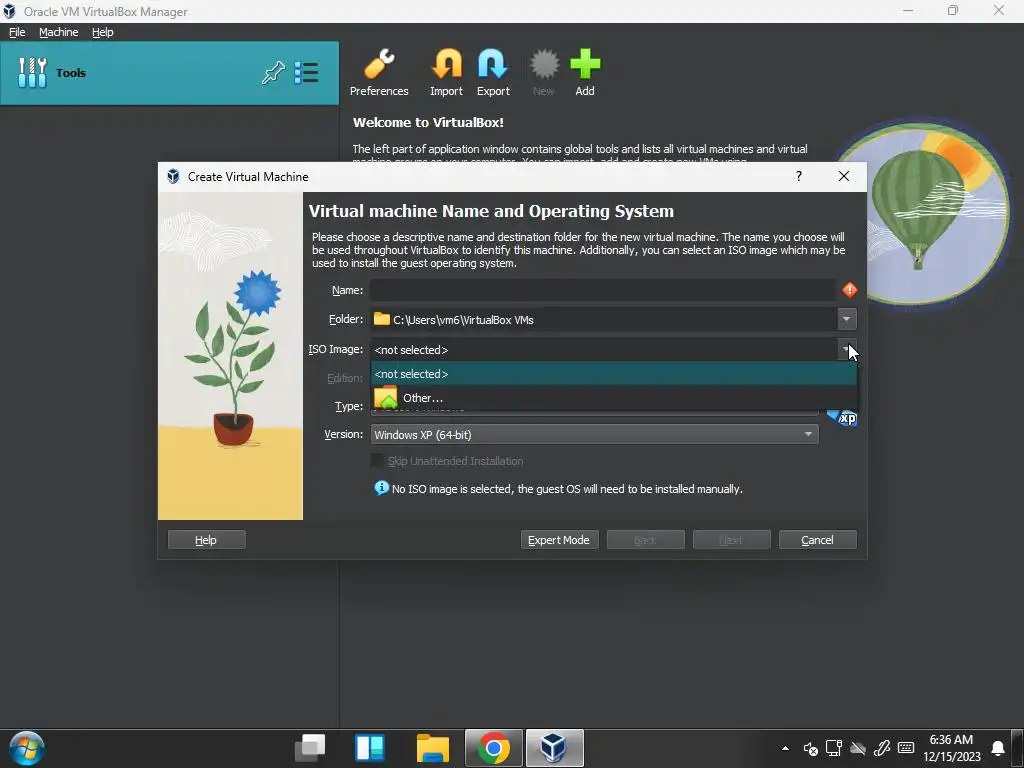Click the network tray icon
The width and height of the screenshot is (1024, 768).
pos(834,748)
